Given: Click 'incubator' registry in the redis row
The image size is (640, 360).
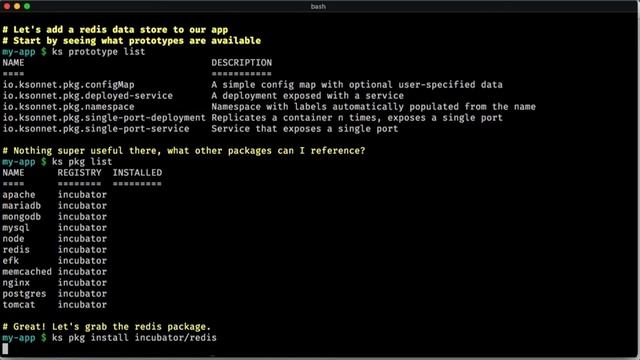Looking at the screenshot, I should pos(82,250).
